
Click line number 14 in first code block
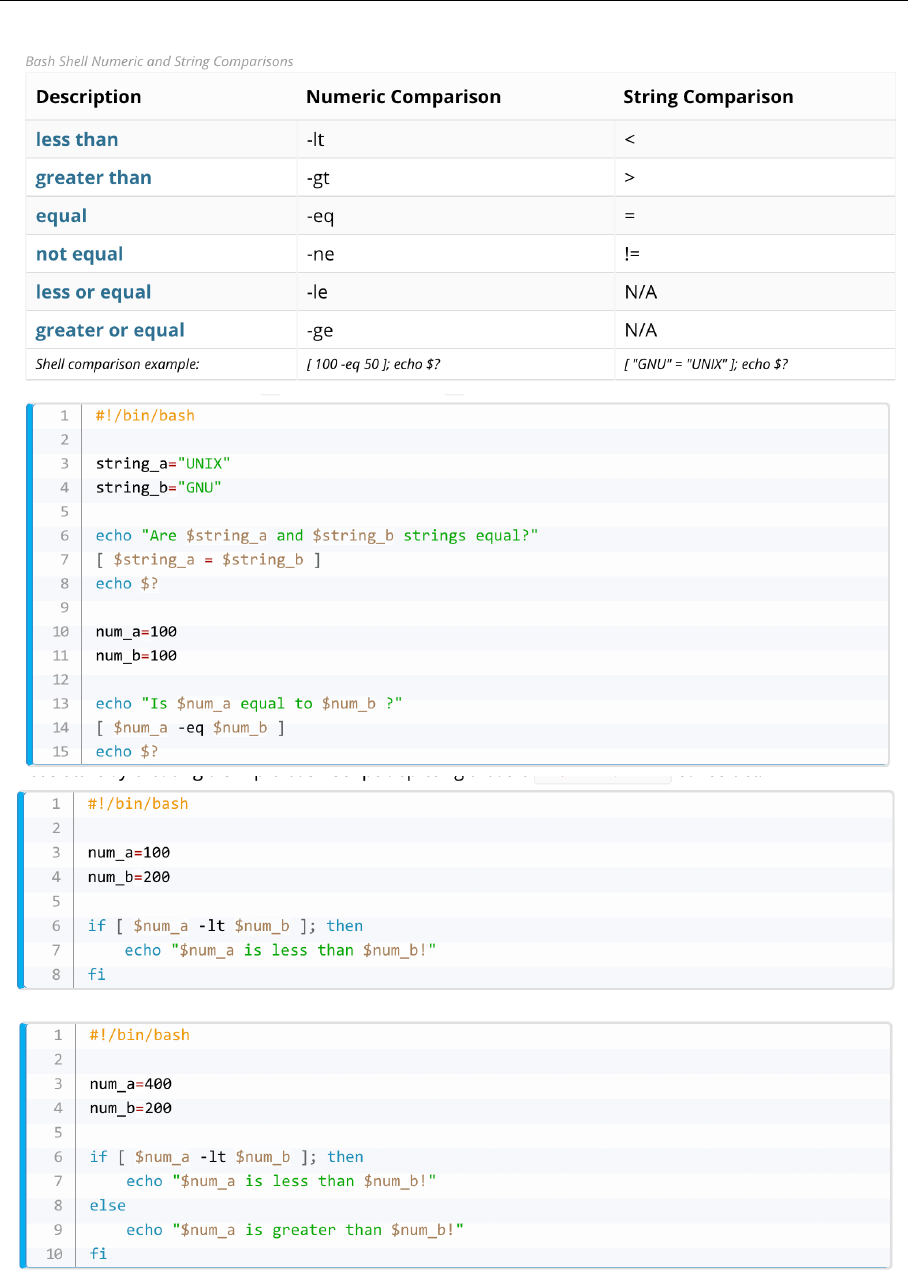coord(60,728)
